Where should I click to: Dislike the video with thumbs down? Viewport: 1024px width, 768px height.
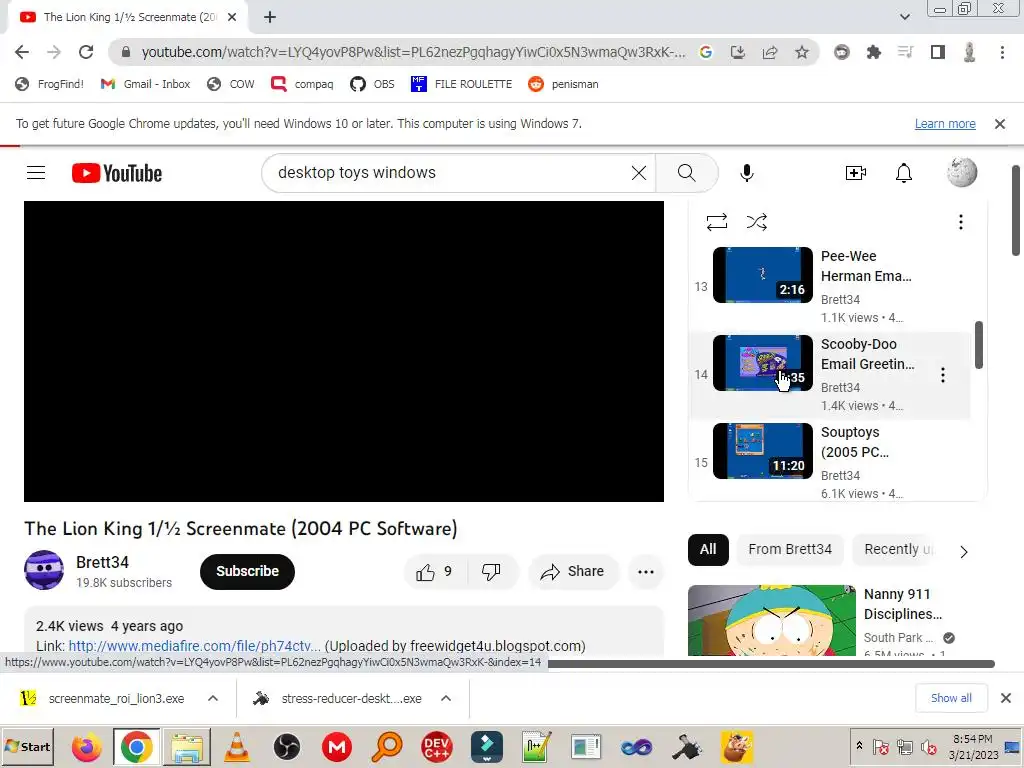tap(492, 572)
